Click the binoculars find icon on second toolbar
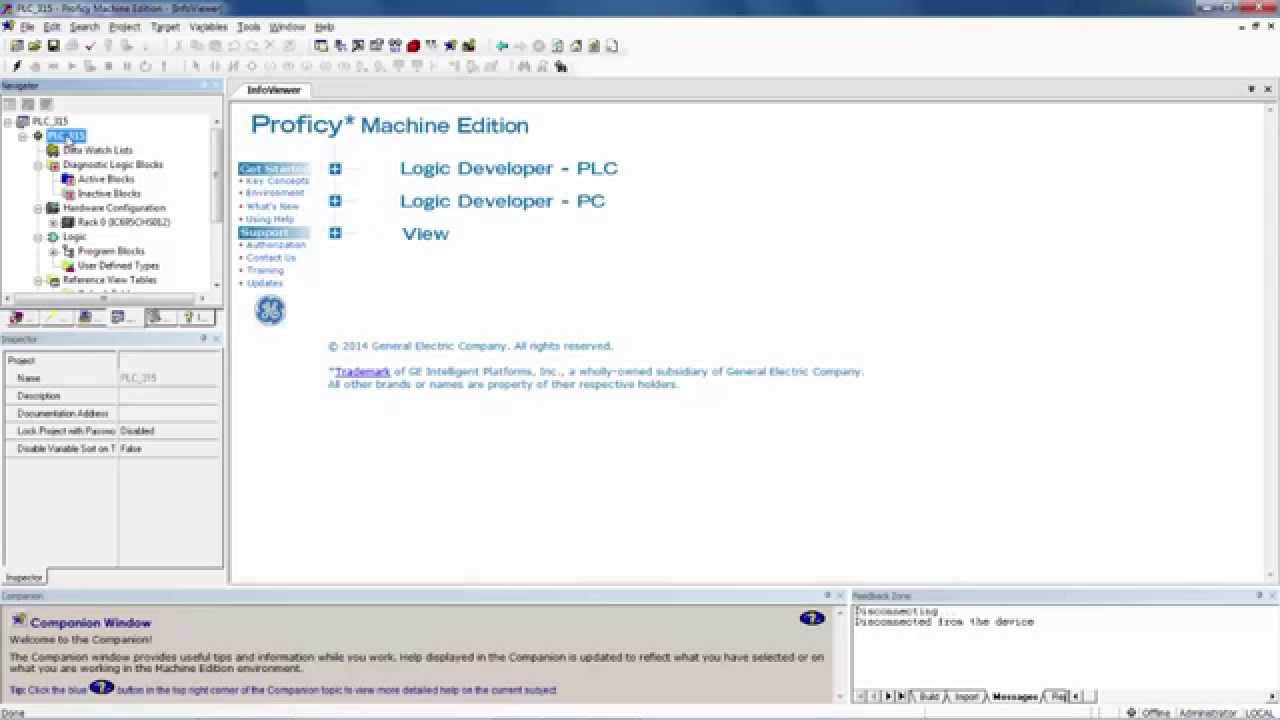 click(523, 67)
